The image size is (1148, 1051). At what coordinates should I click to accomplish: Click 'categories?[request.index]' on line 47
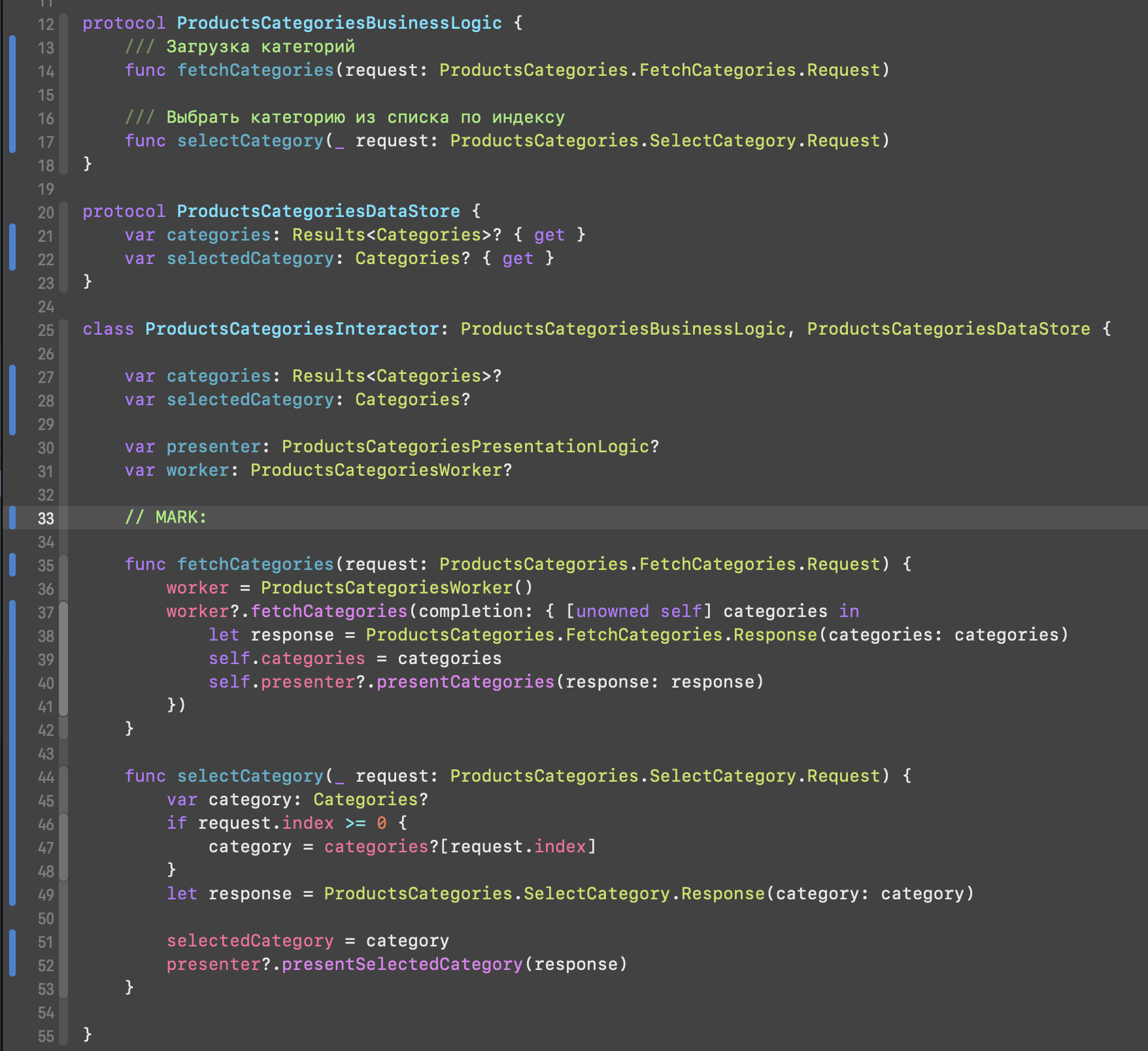click(460, 846)
